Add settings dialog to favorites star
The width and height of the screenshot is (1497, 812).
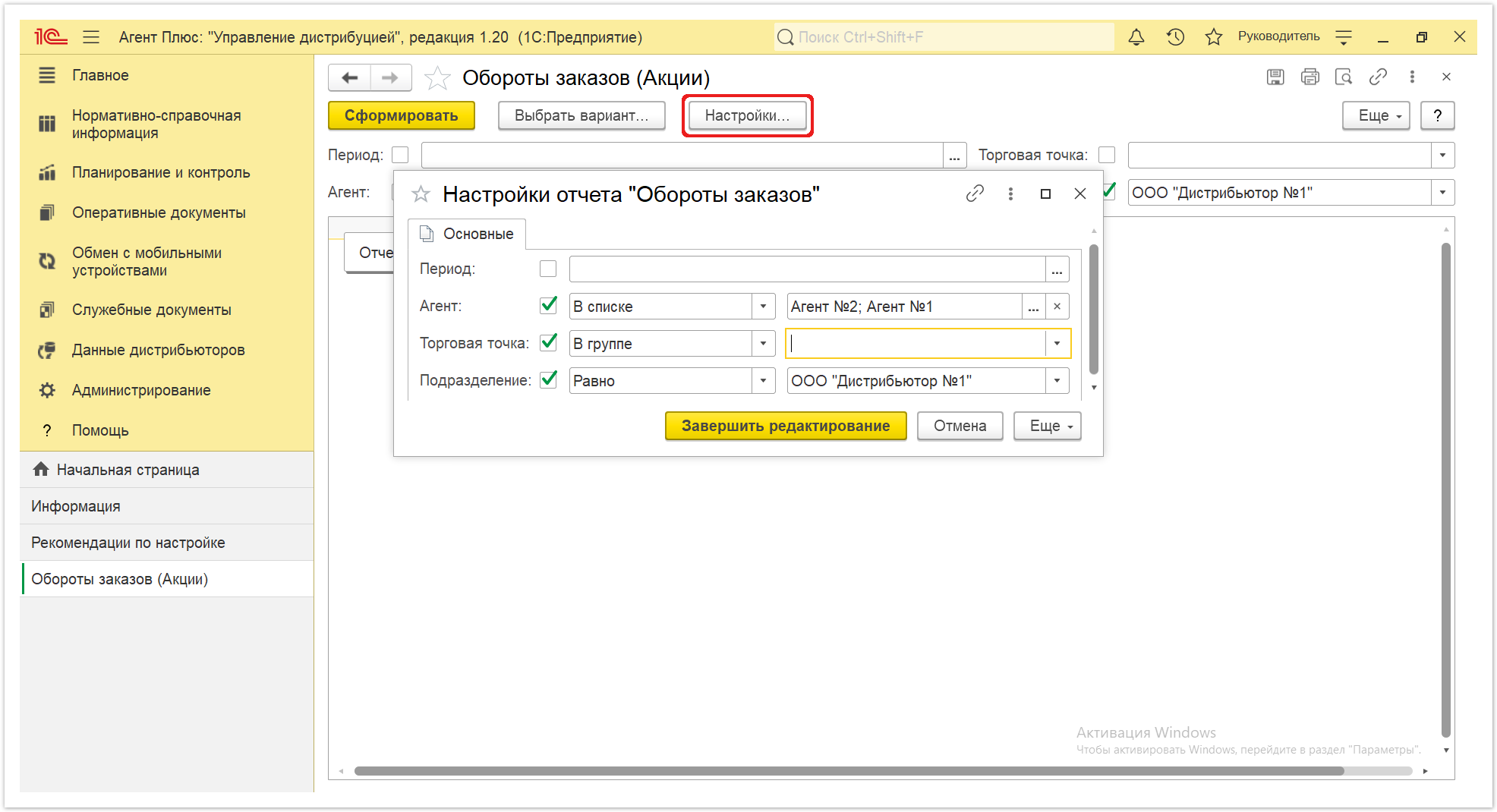click(421, 194)
